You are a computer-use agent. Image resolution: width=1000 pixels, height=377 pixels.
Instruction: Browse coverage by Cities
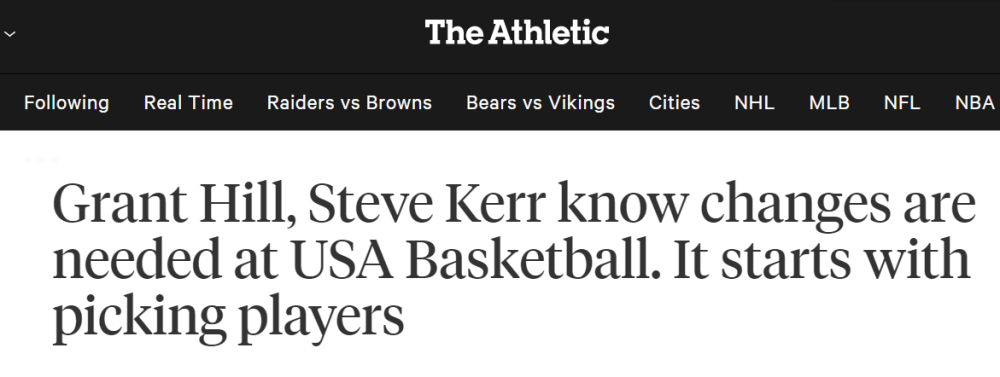[674, 103]
